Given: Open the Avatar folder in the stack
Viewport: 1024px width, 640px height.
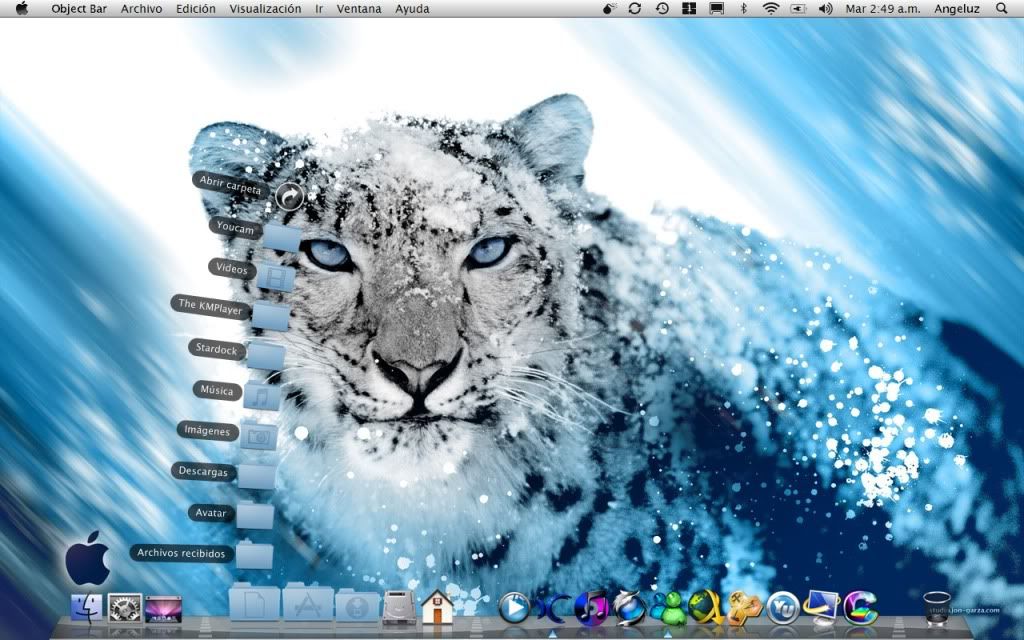Looking at the screenshot, I should pyautogui.click(x=255, y=515).
